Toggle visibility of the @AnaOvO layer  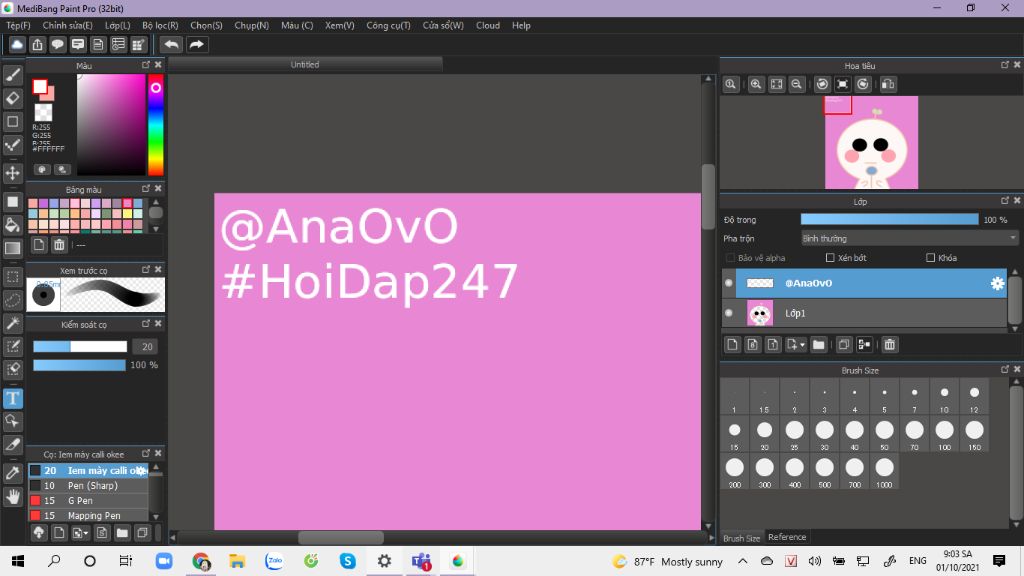729,283
